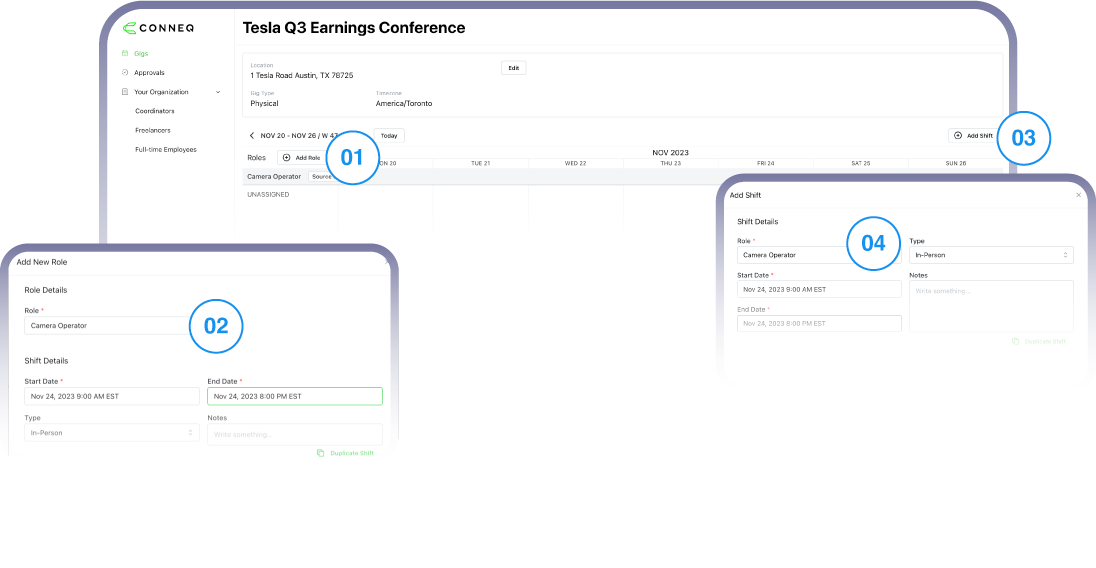Screen dimensions: 1096x568
Task: Click the Role field in Add Shift dialog
Action: [x=819, y=255]
